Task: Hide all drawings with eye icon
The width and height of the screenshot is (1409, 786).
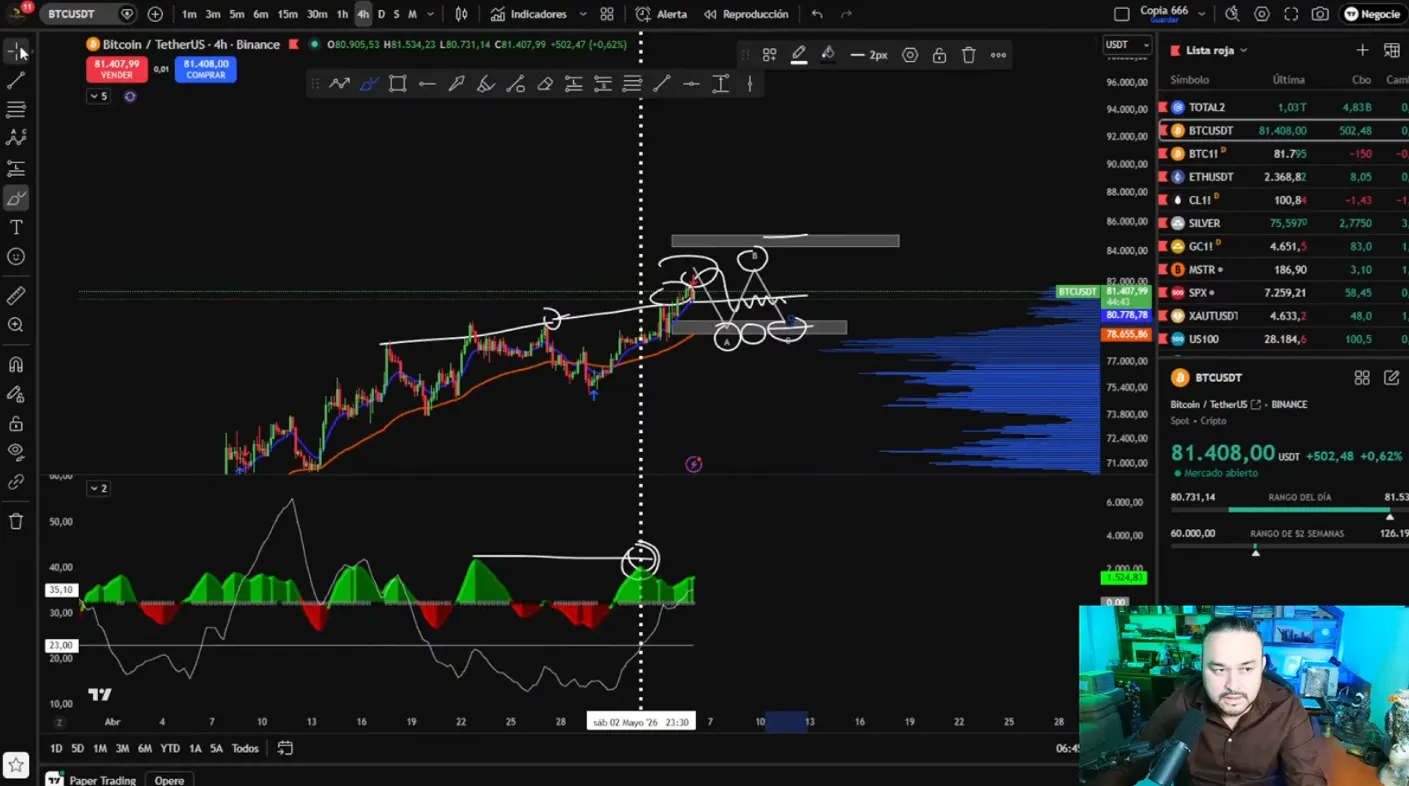Action: coord(16,452)
